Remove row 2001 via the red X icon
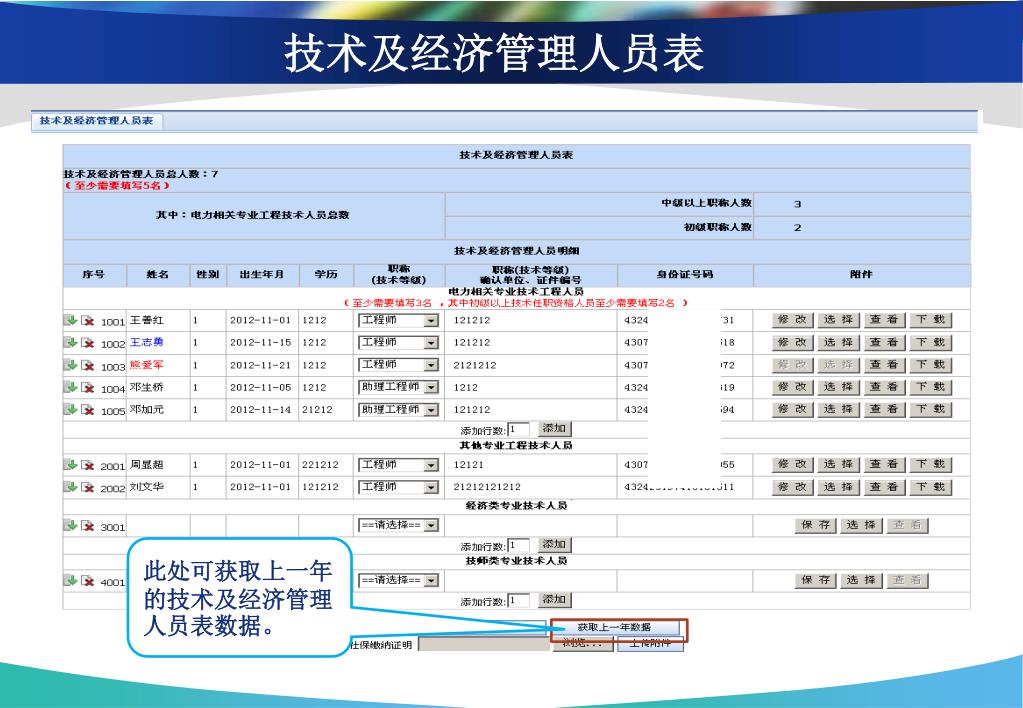This screenshot has height=708, width=1023. tap(87, 465)
